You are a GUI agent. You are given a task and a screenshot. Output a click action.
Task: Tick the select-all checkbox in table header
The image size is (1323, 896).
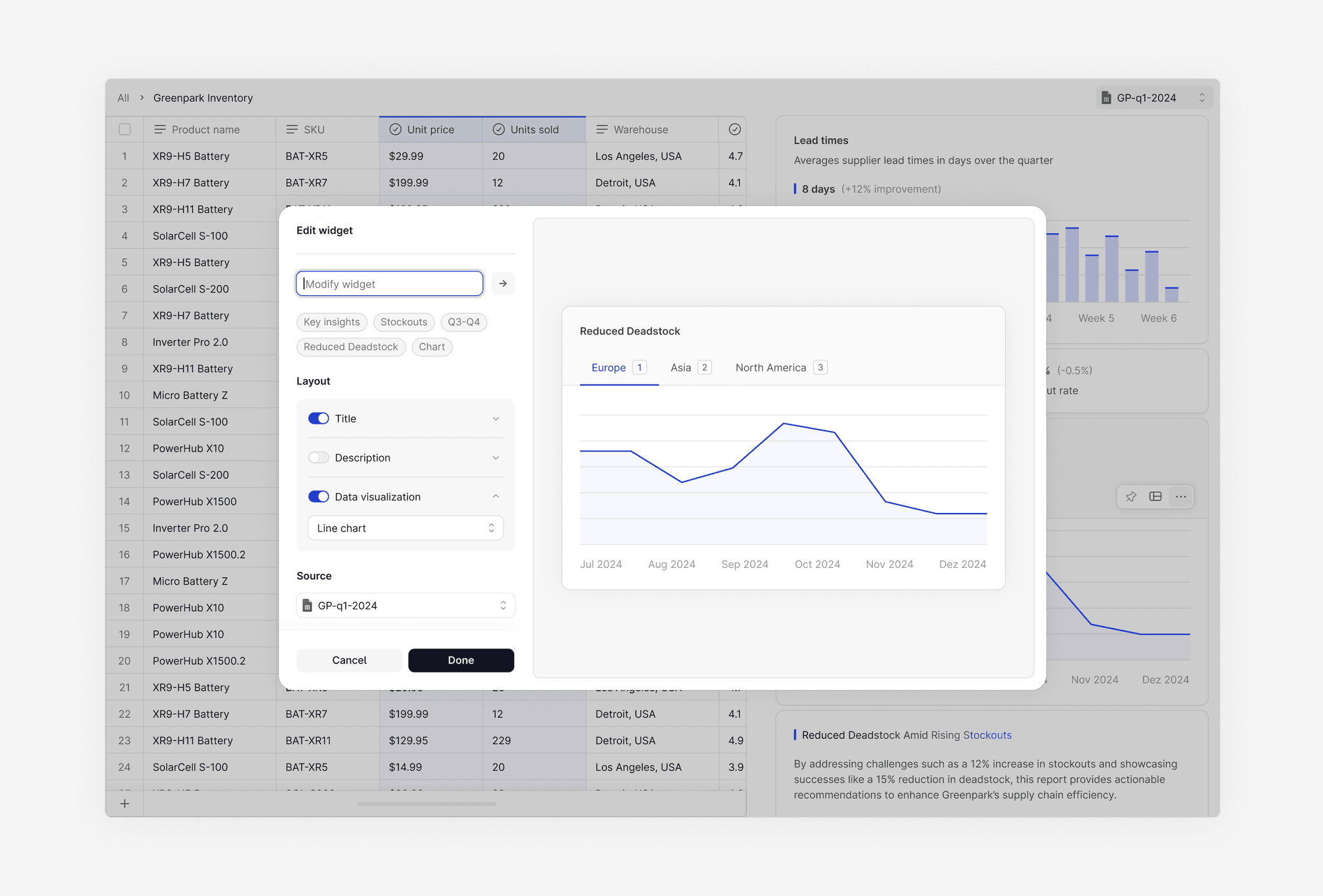[125, 129]
